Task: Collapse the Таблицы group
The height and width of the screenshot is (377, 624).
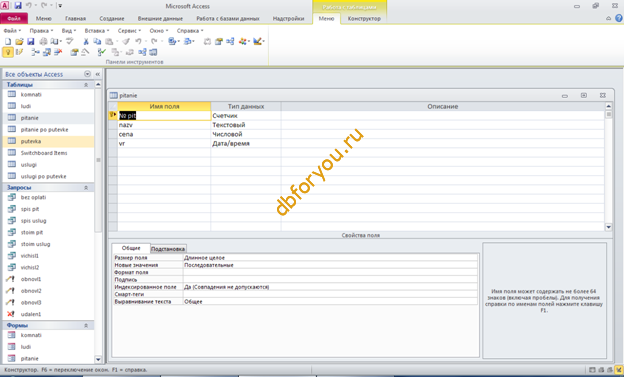Action: (x=86, y=85)
